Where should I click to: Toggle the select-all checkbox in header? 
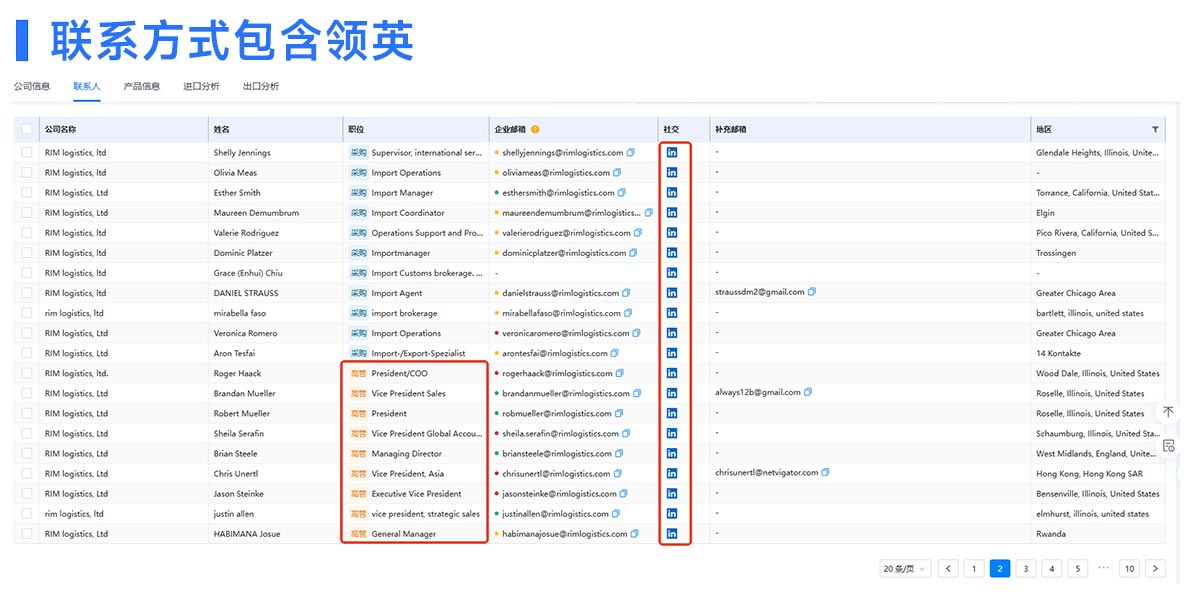tap(27, 130)
